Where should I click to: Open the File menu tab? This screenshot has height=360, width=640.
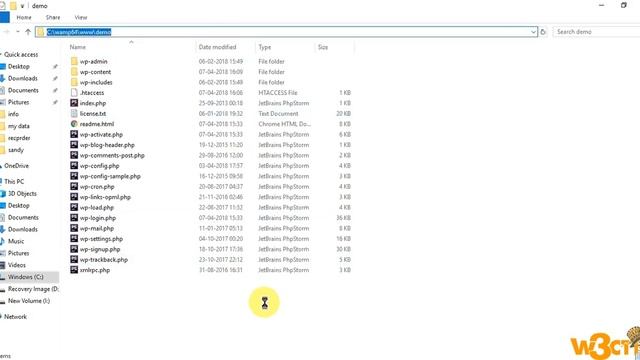click(4, 18)
